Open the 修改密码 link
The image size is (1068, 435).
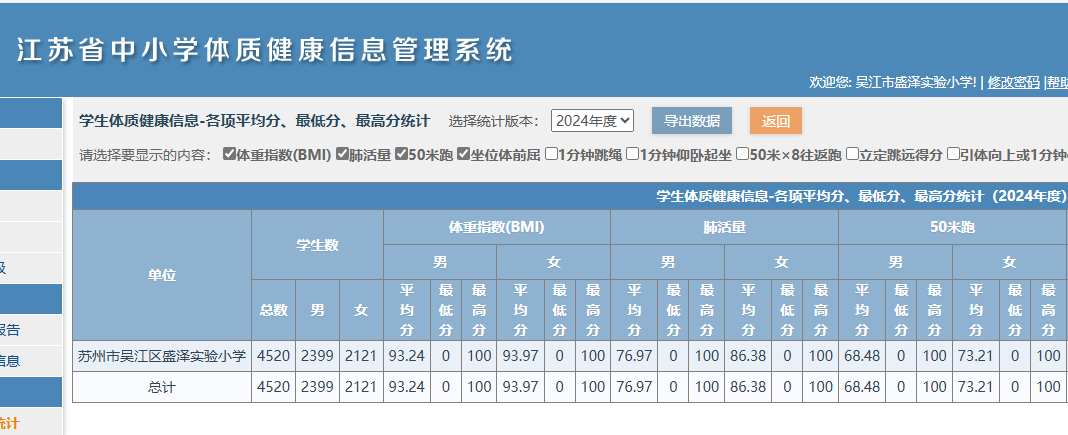(1014, 82)
